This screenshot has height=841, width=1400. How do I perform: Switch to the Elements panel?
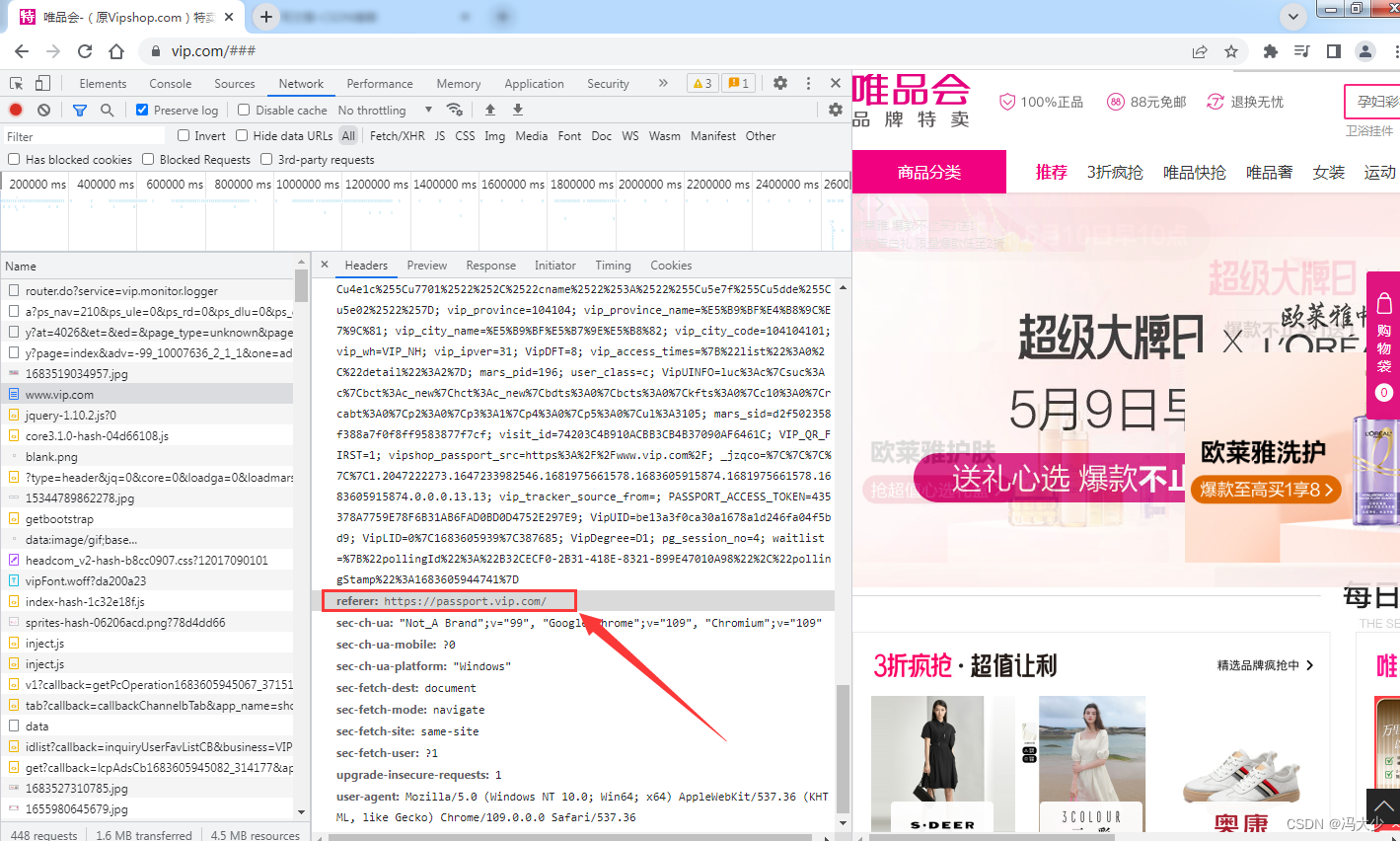click(x=103, y=84)
